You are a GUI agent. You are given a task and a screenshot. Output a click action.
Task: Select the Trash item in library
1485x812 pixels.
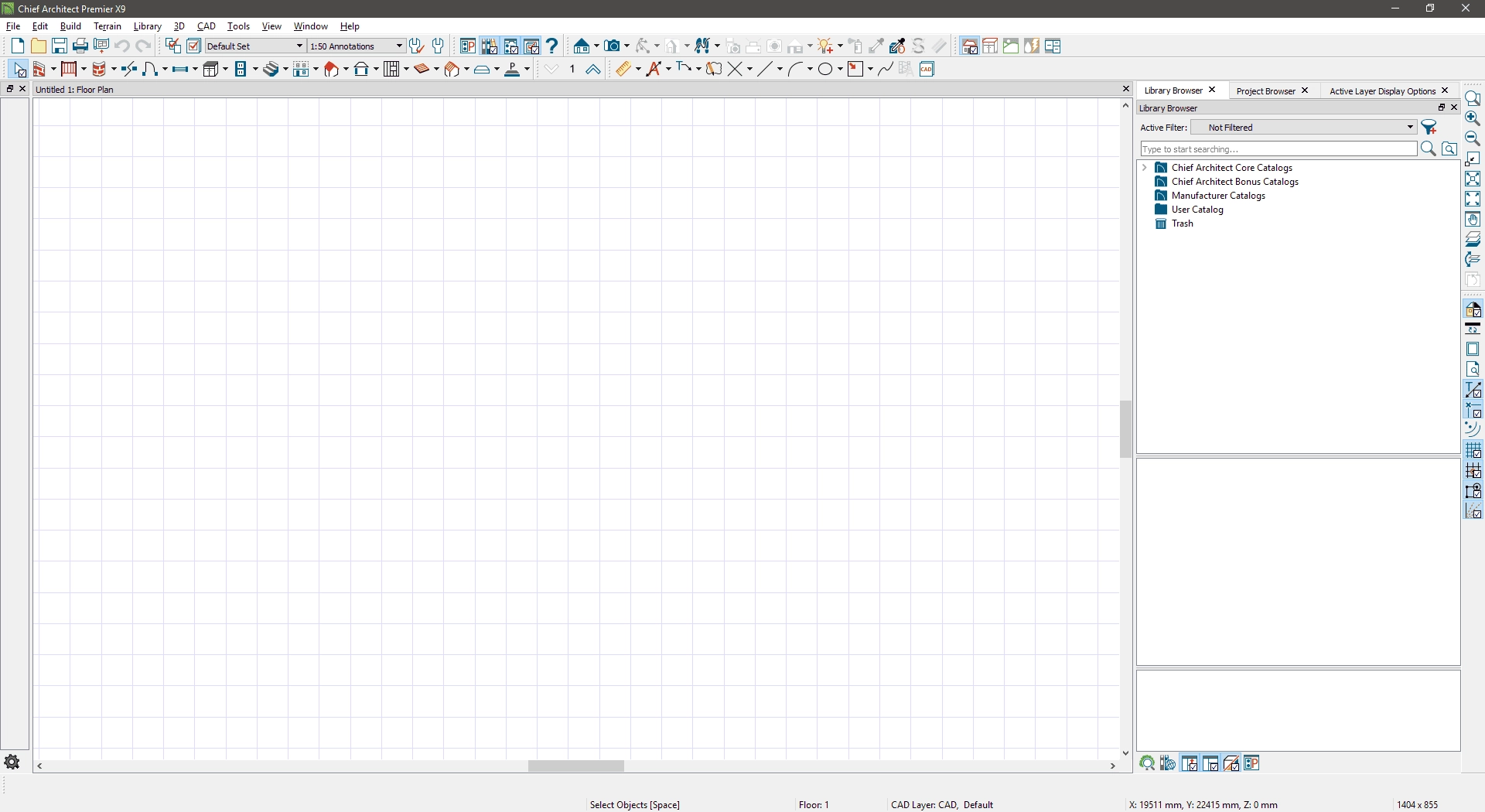1182,223
